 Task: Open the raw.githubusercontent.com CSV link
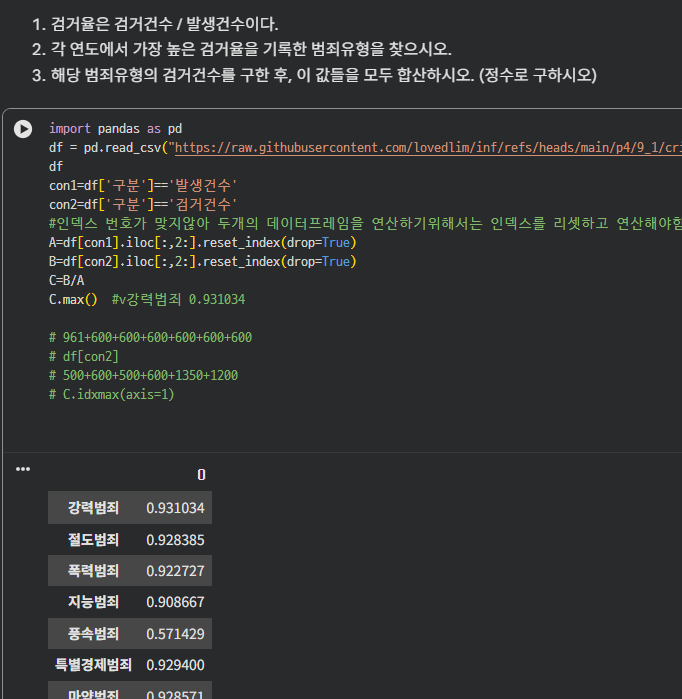(428, 148)
